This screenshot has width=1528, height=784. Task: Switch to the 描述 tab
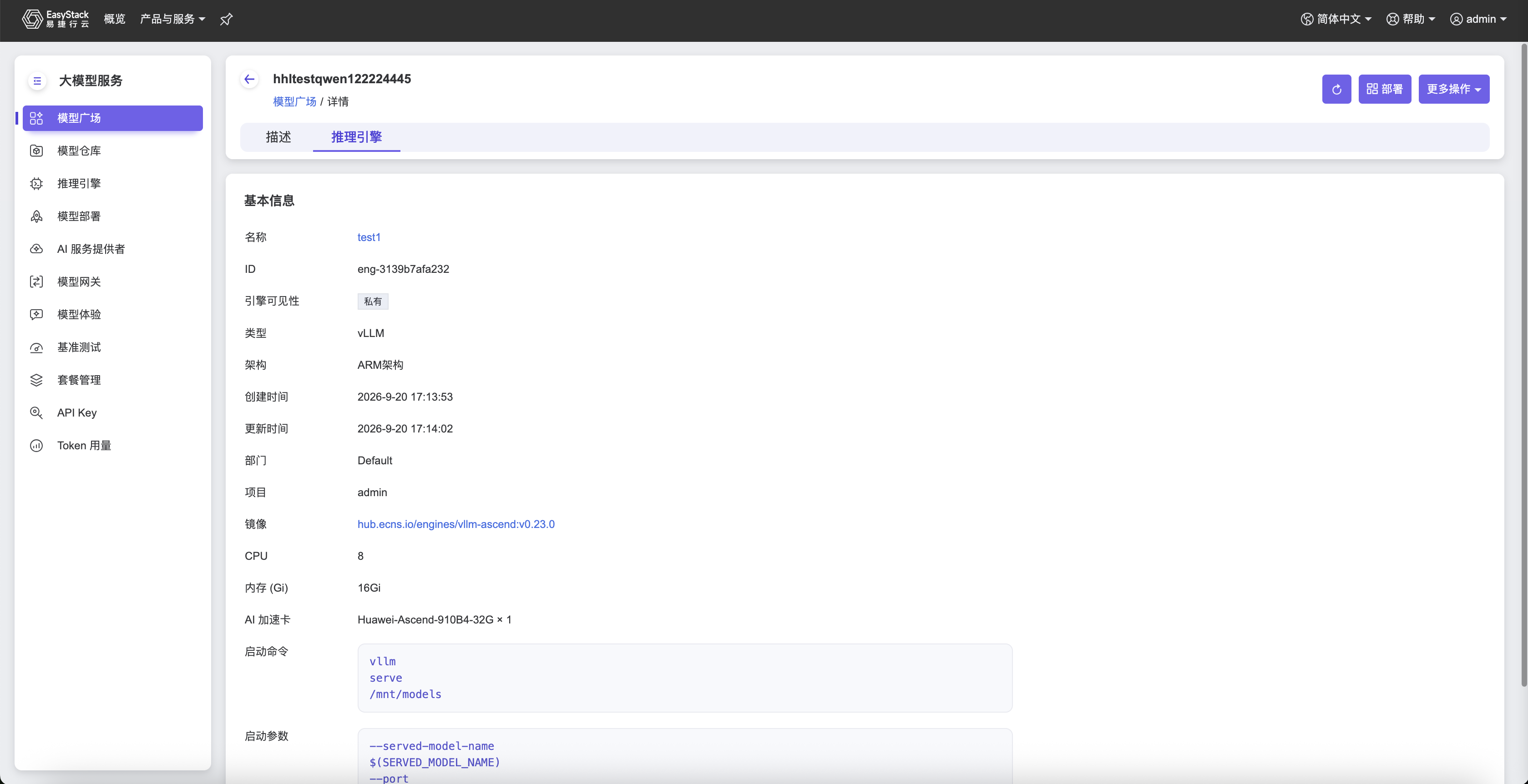click(278, 137)
